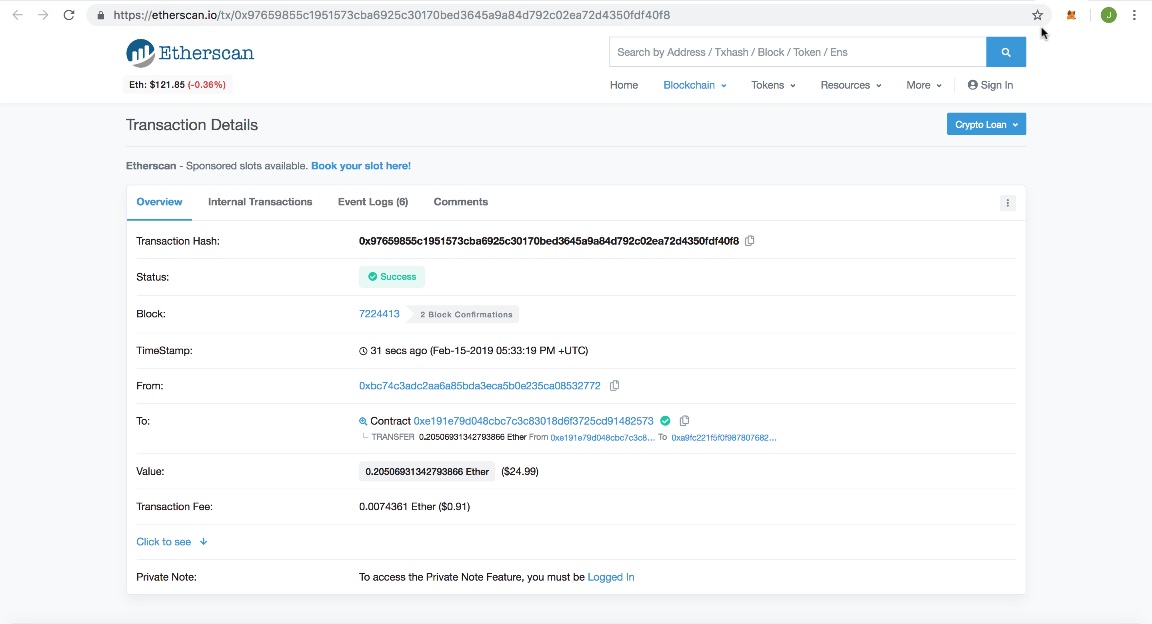
Task: Open the vertical ellipsis options in tab bar
Action: coord(1007,203)
